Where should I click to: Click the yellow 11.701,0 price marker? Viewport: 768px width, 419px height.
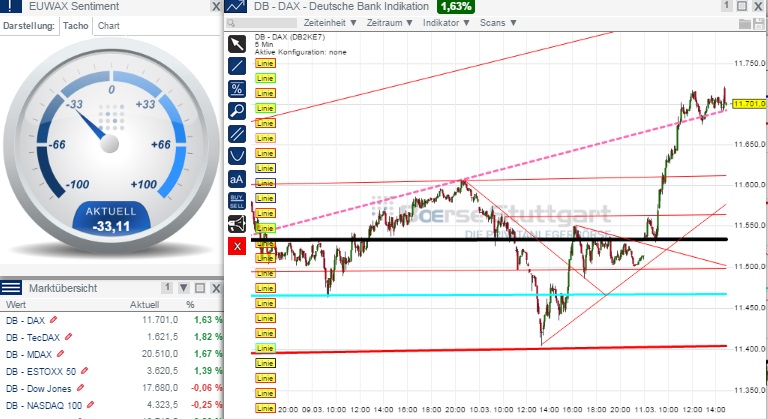(x=749, y=103)
